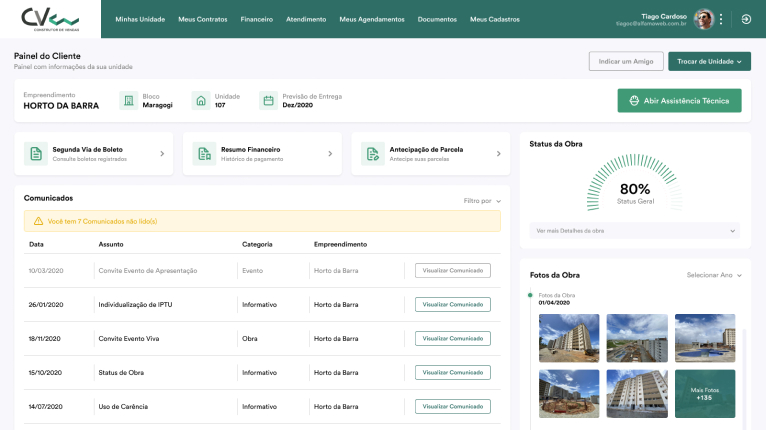Click the Antecipação de Parcela icon
766x430 pixels.
click(x=372, y=154)
